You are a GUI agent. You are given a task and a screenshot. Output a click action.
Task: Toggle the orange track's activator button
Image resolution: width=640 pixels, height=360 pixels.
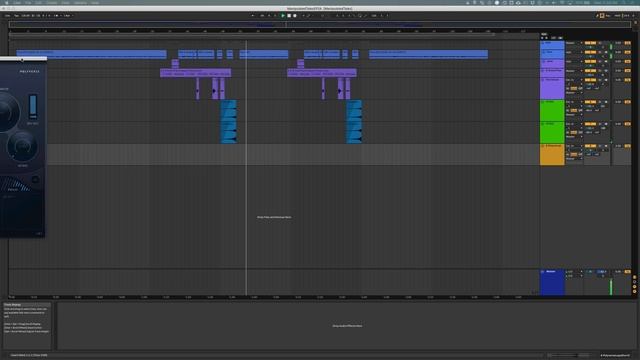pyautogui.click(x=590, y=146)
